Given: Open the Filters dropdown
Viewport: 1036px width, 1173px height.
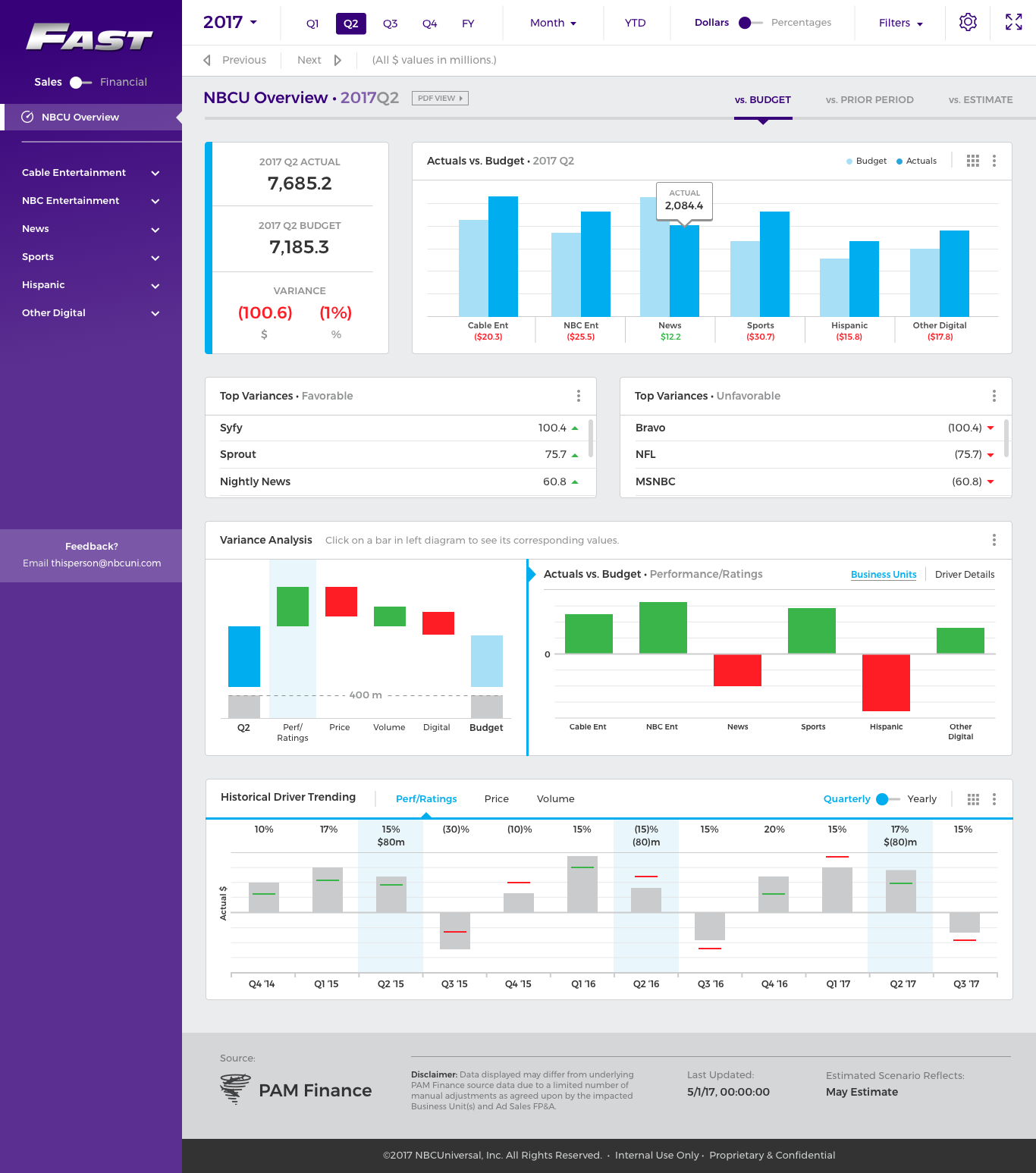Looking at the screenshot, I should point(901,23).
